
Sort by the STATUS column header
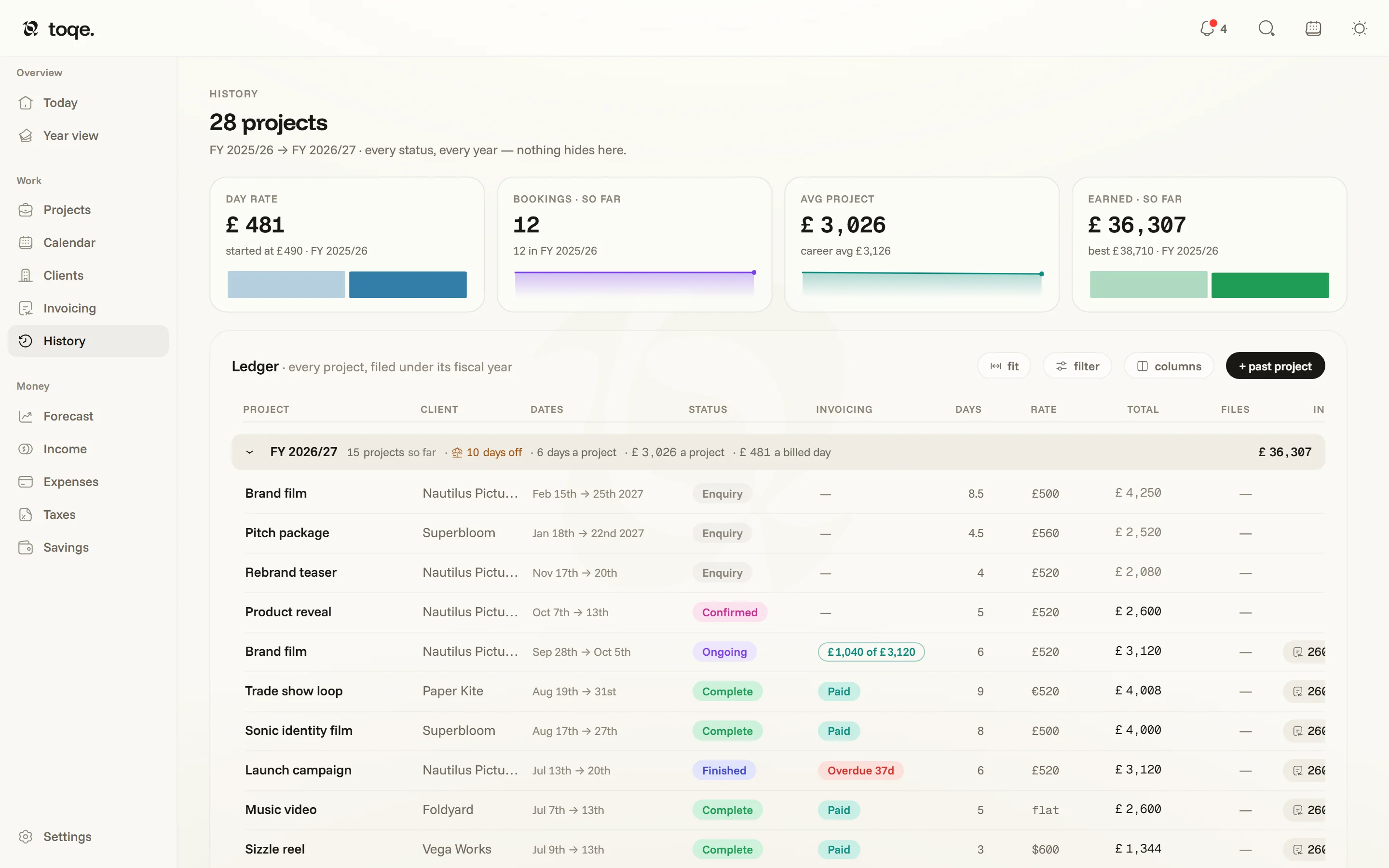pos(708,409)
